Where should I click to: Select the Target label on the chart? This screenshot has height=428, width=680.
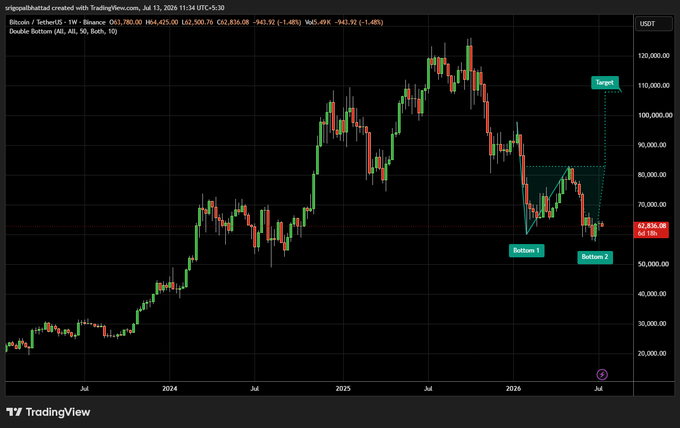[x=605, y=82]
